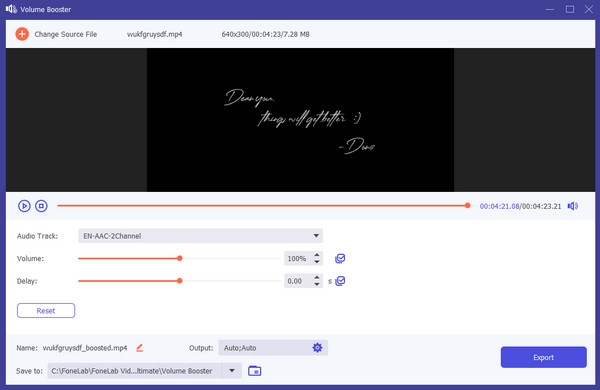Open the output folder icon
Screen dimensions: 600x390
coord(254,370)
